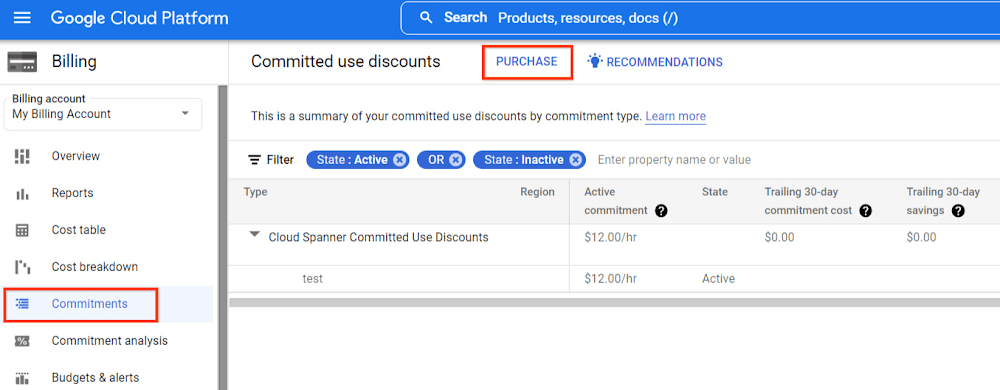Show help for Trailing 30-day savings
The image size is (1000, 390).
click(x=958, y=211)
